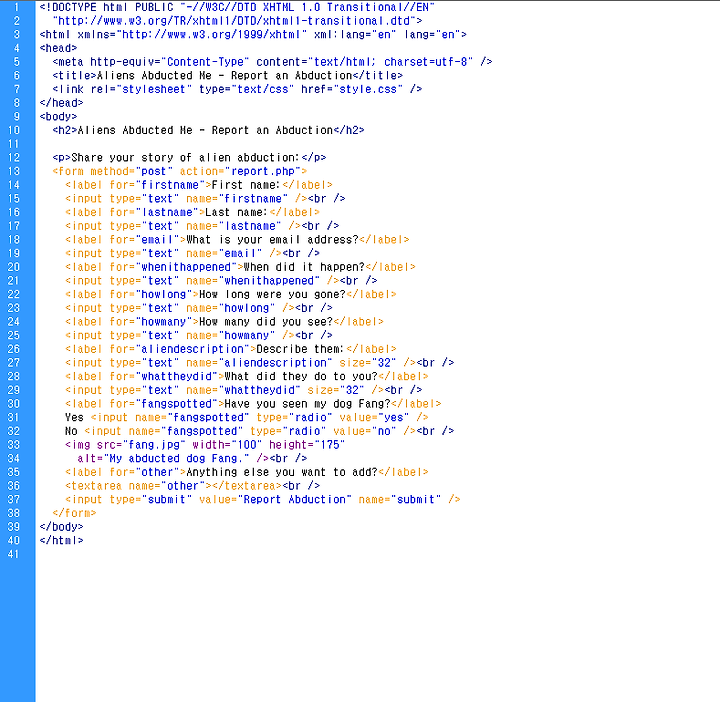Click the input name="howlong" line
This screenshot has width=720, height=702.
pos(199,308)
